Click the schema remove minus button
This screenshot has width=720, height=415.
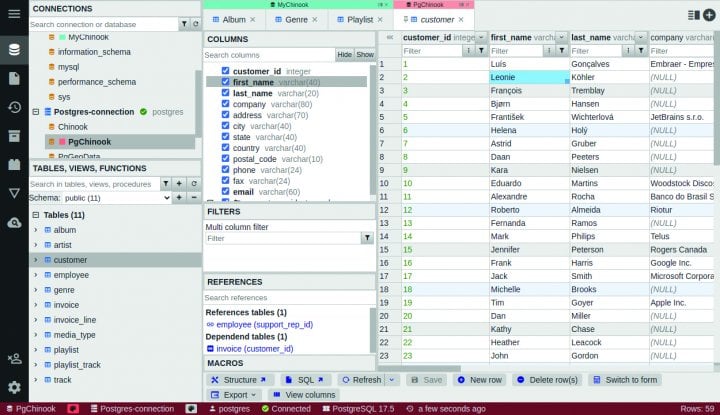[194, 198]
